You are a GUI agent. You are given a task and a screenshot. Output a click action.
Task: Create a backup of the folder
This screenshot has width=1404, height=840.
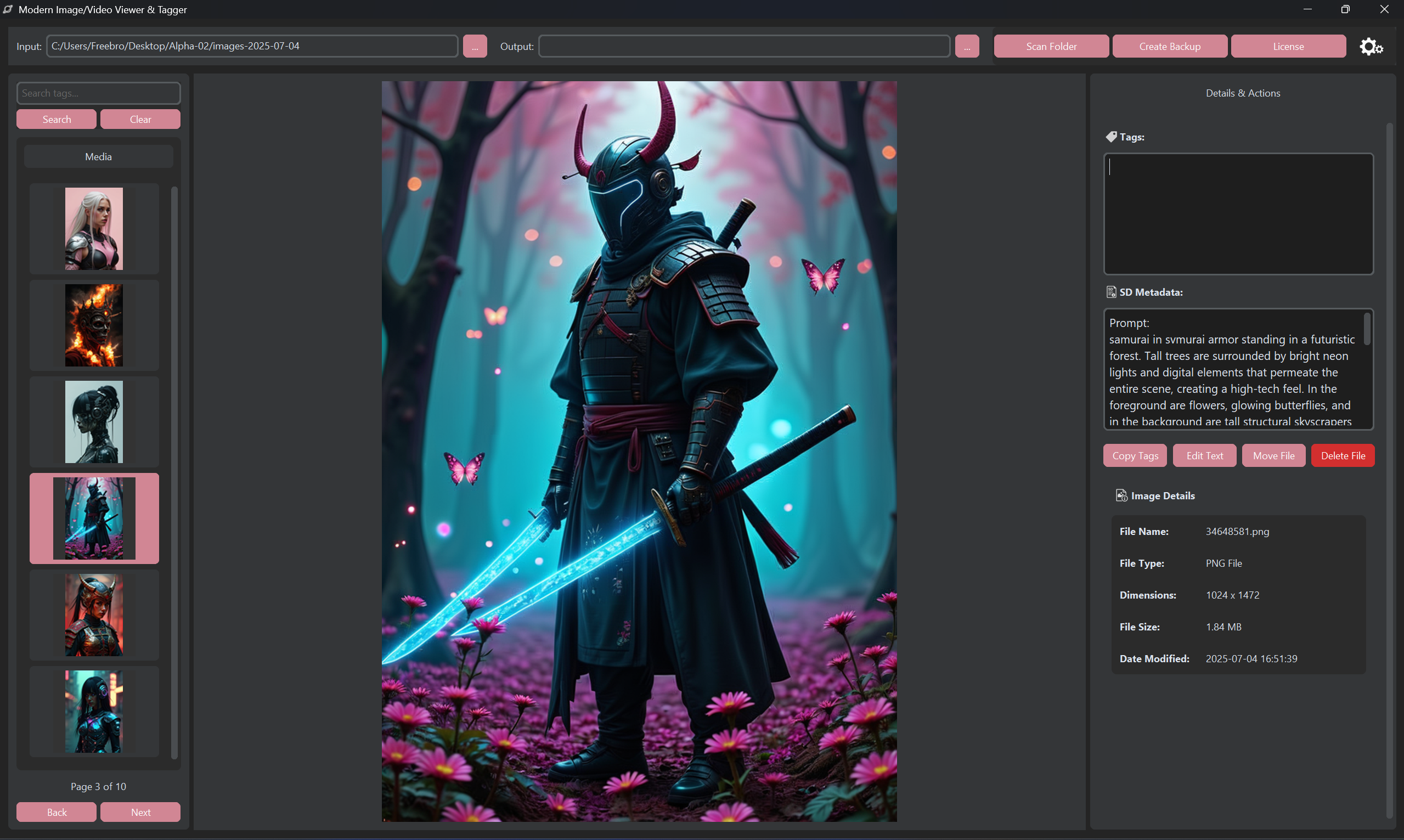(x=1169, y=47)
